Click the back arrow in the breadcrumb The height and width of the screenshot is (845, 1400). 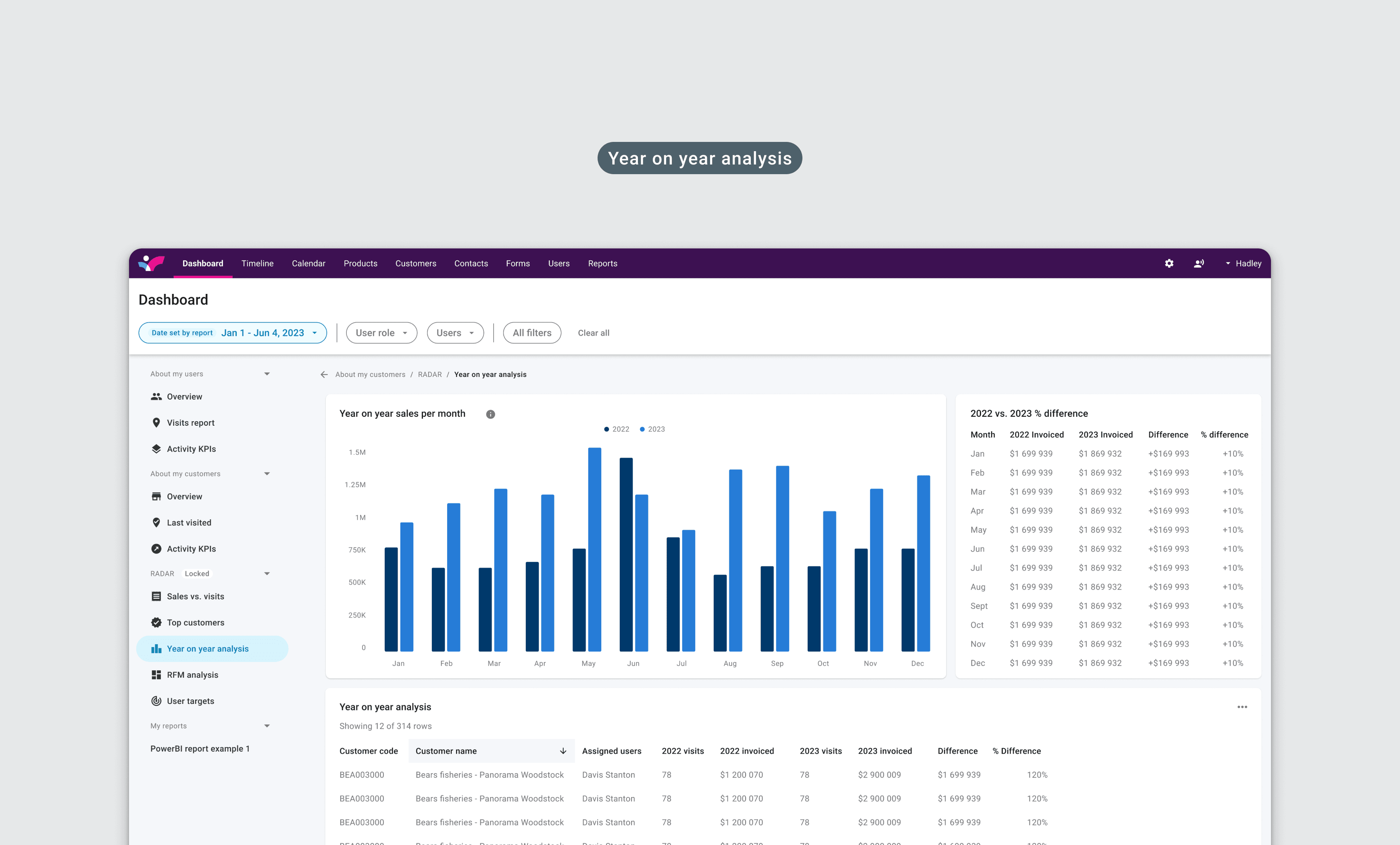coord(324,375)
